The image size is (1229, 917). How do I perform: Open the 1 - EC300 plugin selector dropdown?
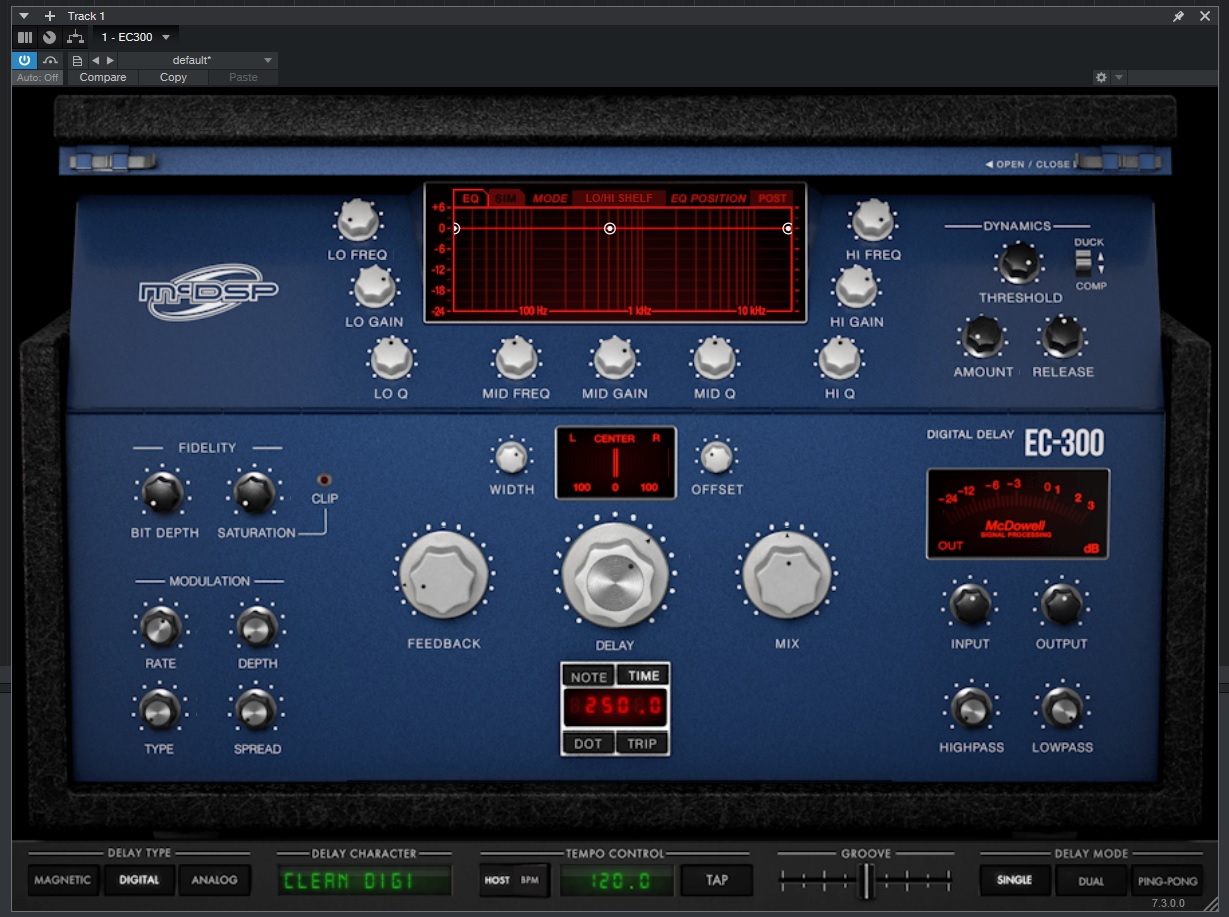(x=135, y=37)
